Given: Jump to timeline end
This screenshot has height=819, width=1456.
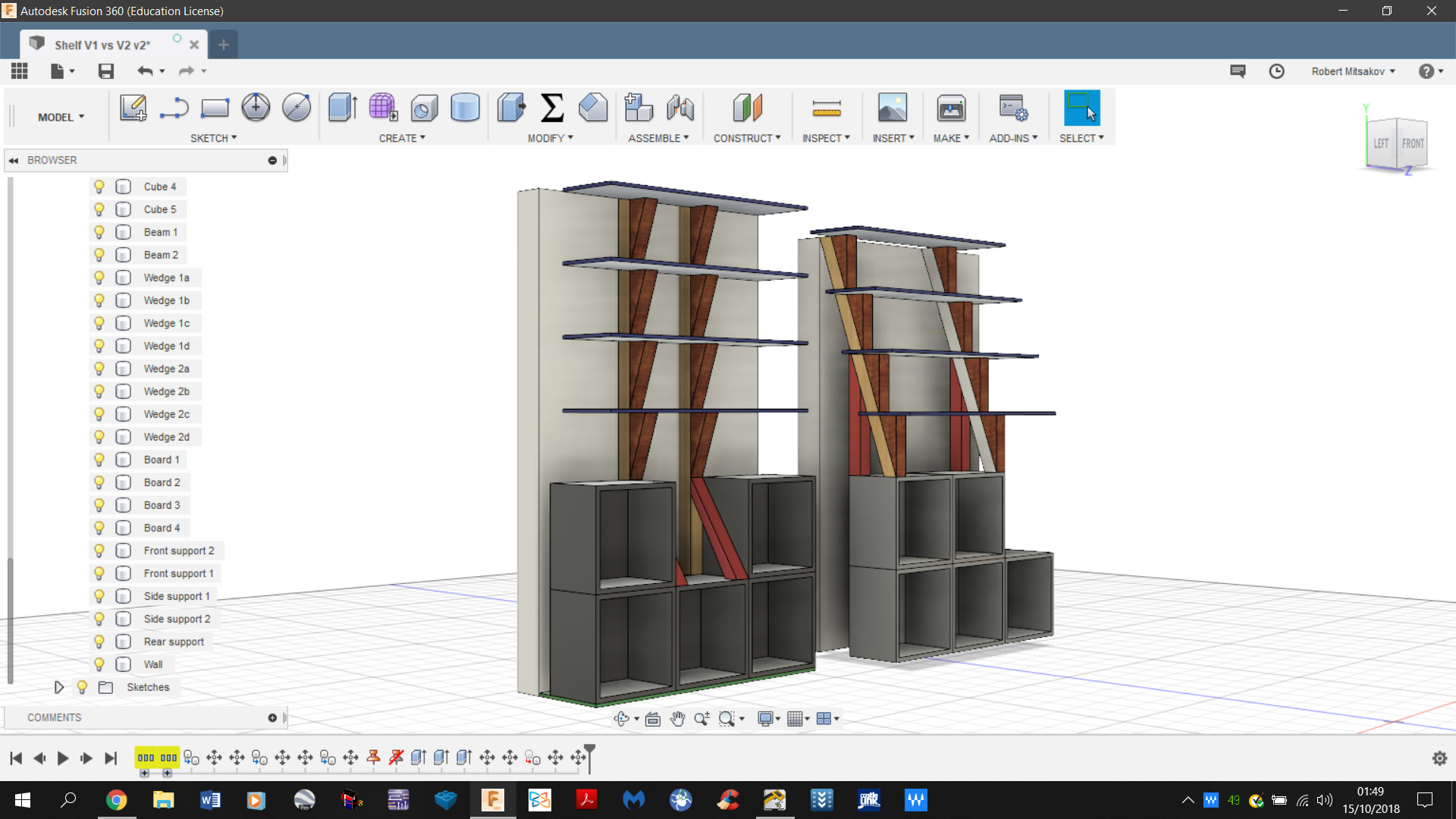Looking at the screenshot, I should (111, 758).
